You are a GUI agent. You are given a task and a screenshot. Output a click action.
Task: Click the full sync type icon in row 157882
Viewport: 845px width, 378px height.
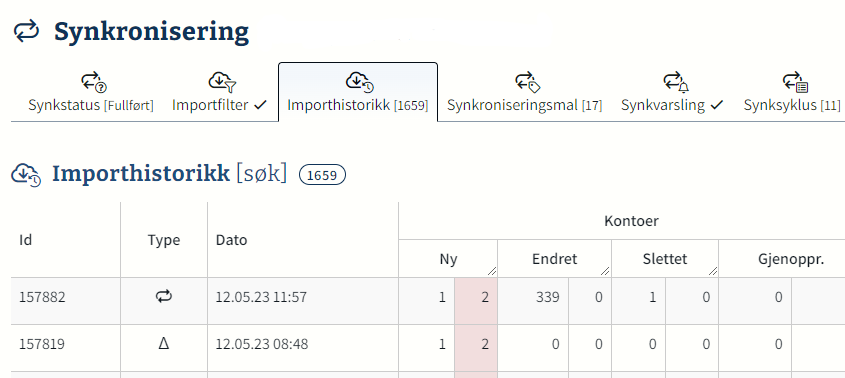tap(164, 297)
